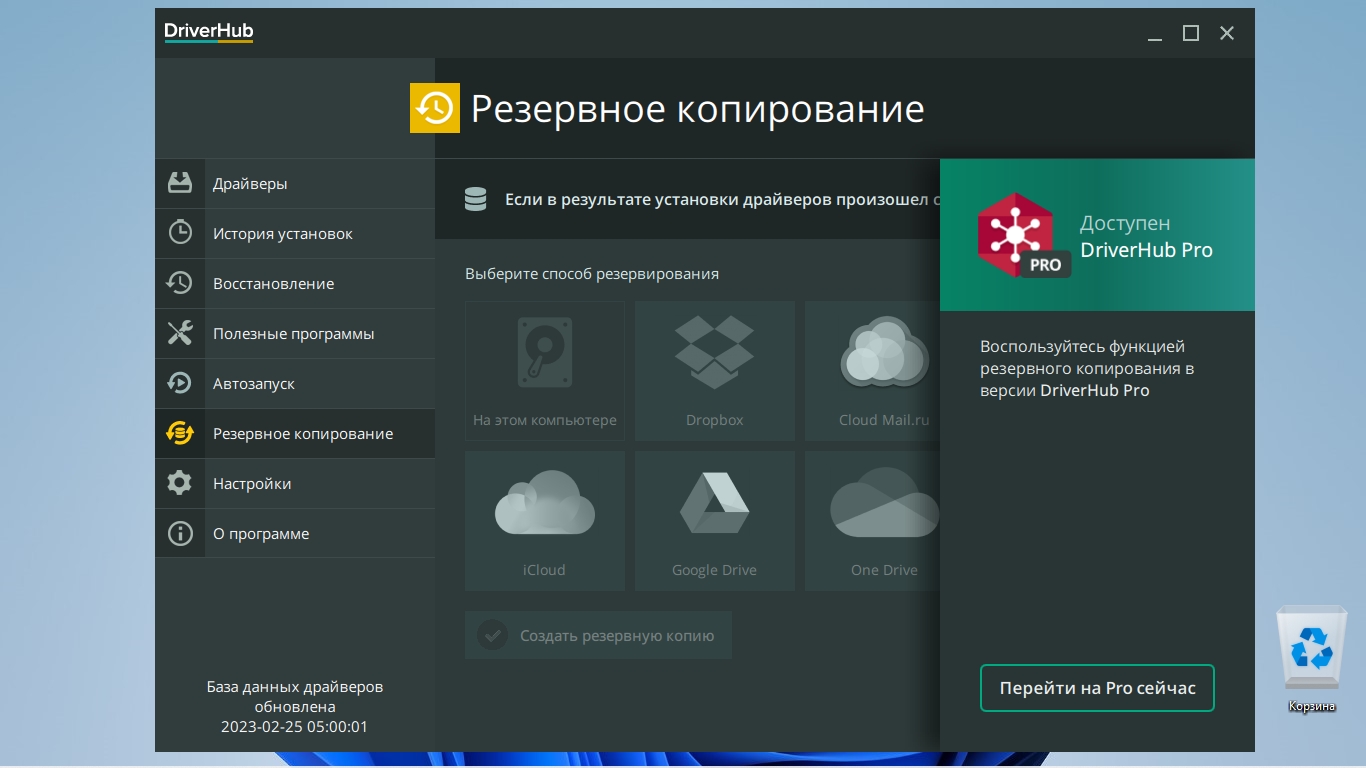The image size is (1366, 768).
Task: Click the Autostart play icon in sidebar
Action: (x=180, y=383)
